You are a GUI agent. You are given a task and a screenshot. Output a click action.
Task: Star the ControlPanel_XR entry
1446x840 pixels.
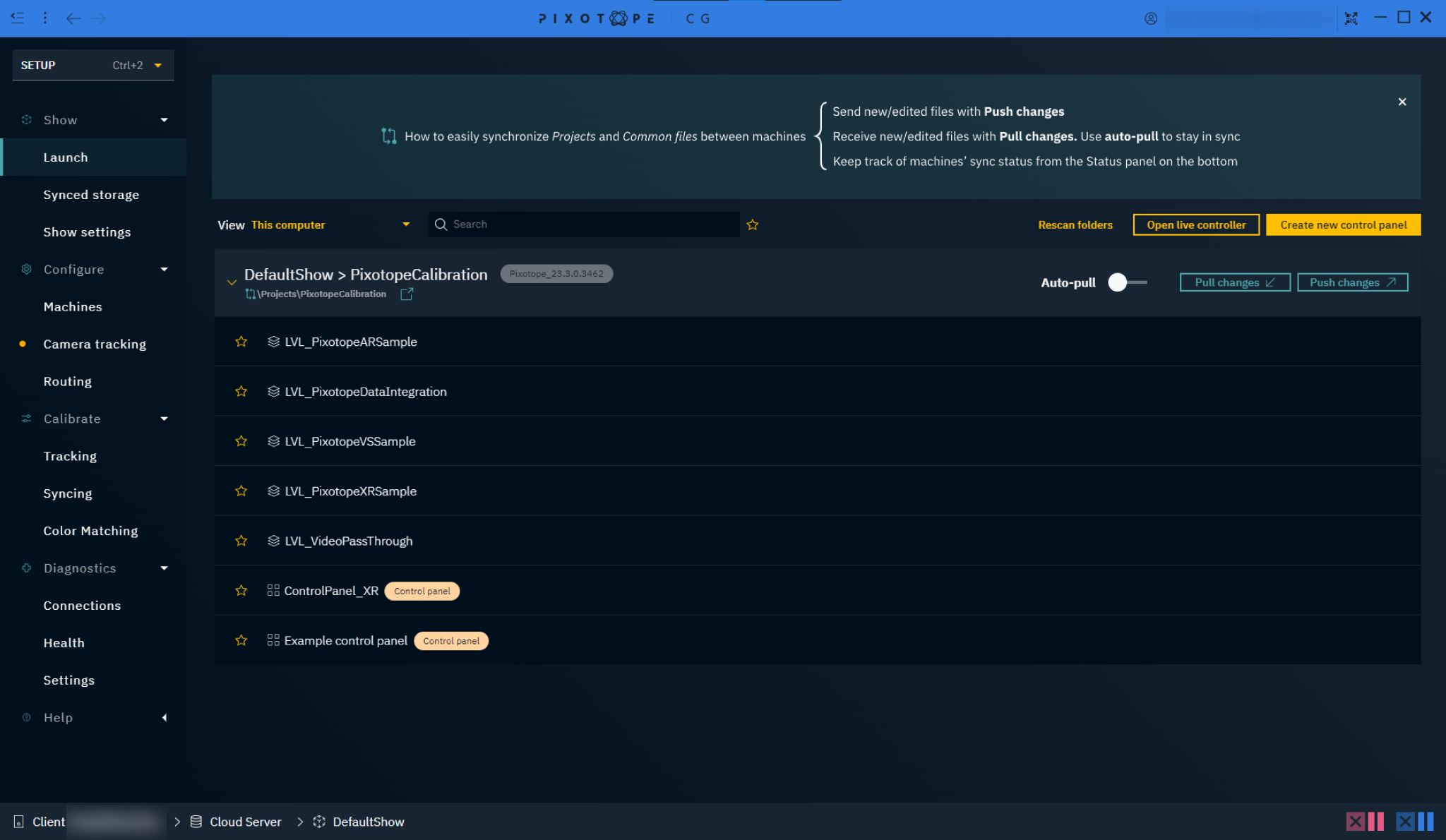[x=241, y=591]
